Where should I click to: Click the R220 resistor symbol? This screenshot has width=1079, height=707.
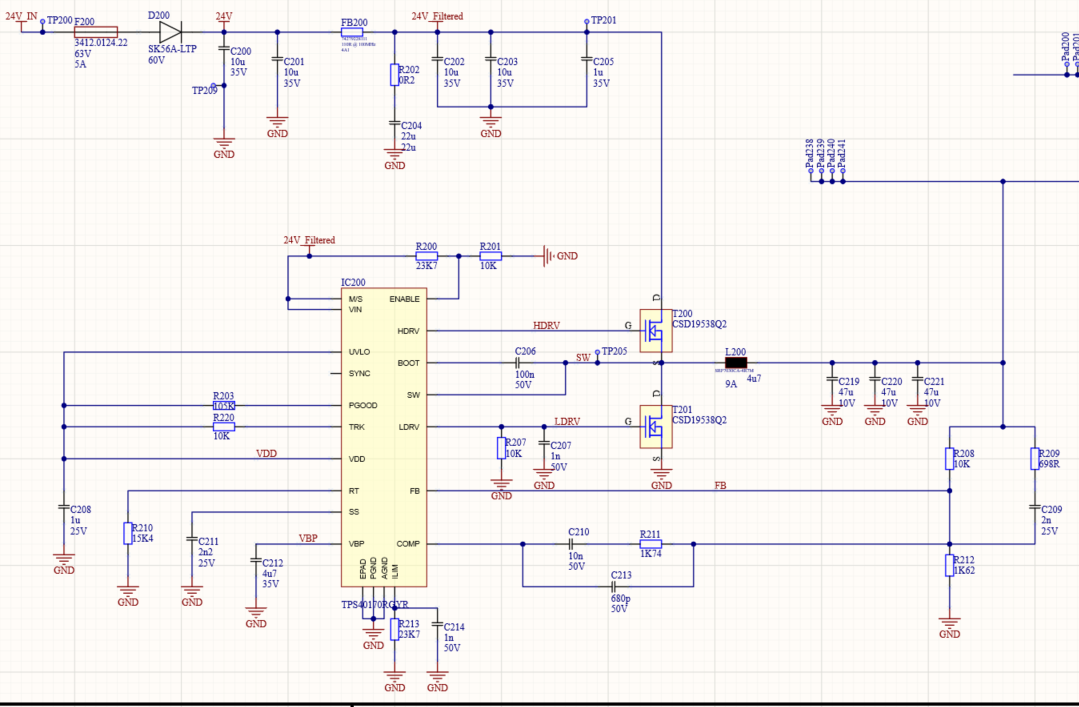point(224,427)
